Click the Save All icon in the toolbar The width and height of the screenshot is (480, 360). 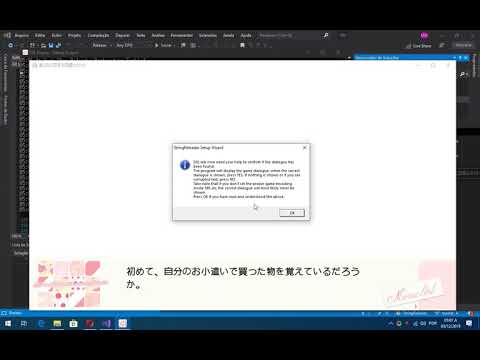point(59,45)
